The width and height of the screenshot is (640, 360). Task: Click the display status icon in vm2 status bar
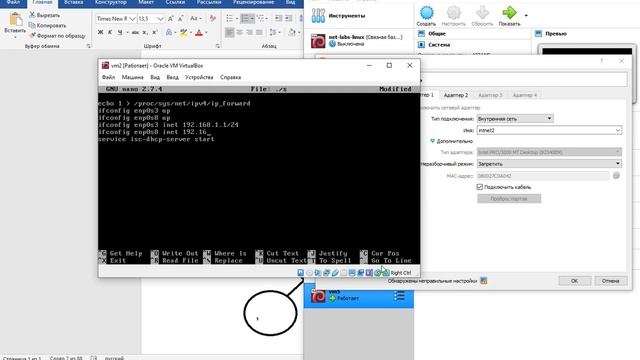pyautogui.click(x=352, y=273)
